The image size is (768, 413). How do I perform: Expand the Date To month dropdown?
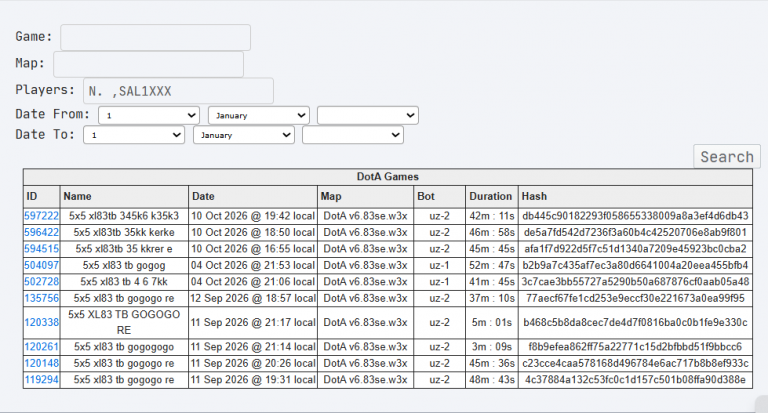(244, 135)
